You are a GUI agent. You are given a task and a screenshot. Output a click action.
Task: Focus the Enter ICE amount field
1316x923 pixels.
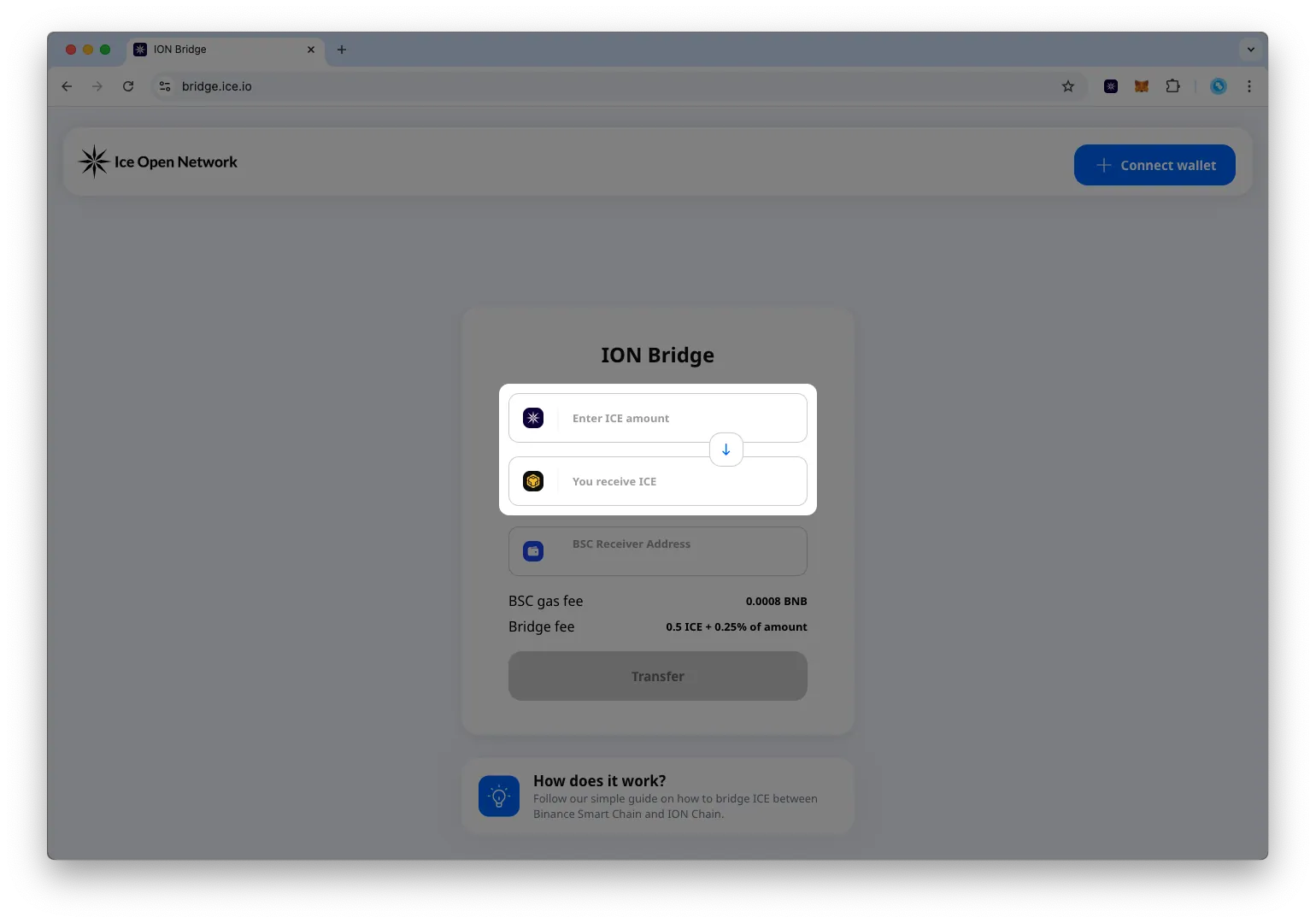(x=658, y=418)
